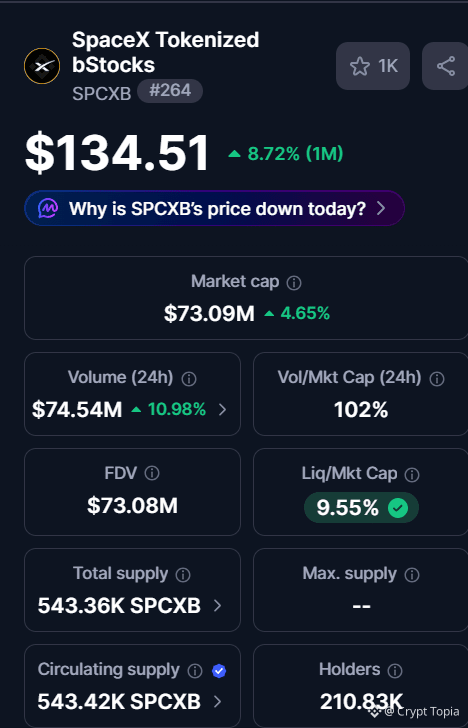Click the verified circulating supply badge
The height and width of the screenshot is (728, 468).
coord(219,671)
